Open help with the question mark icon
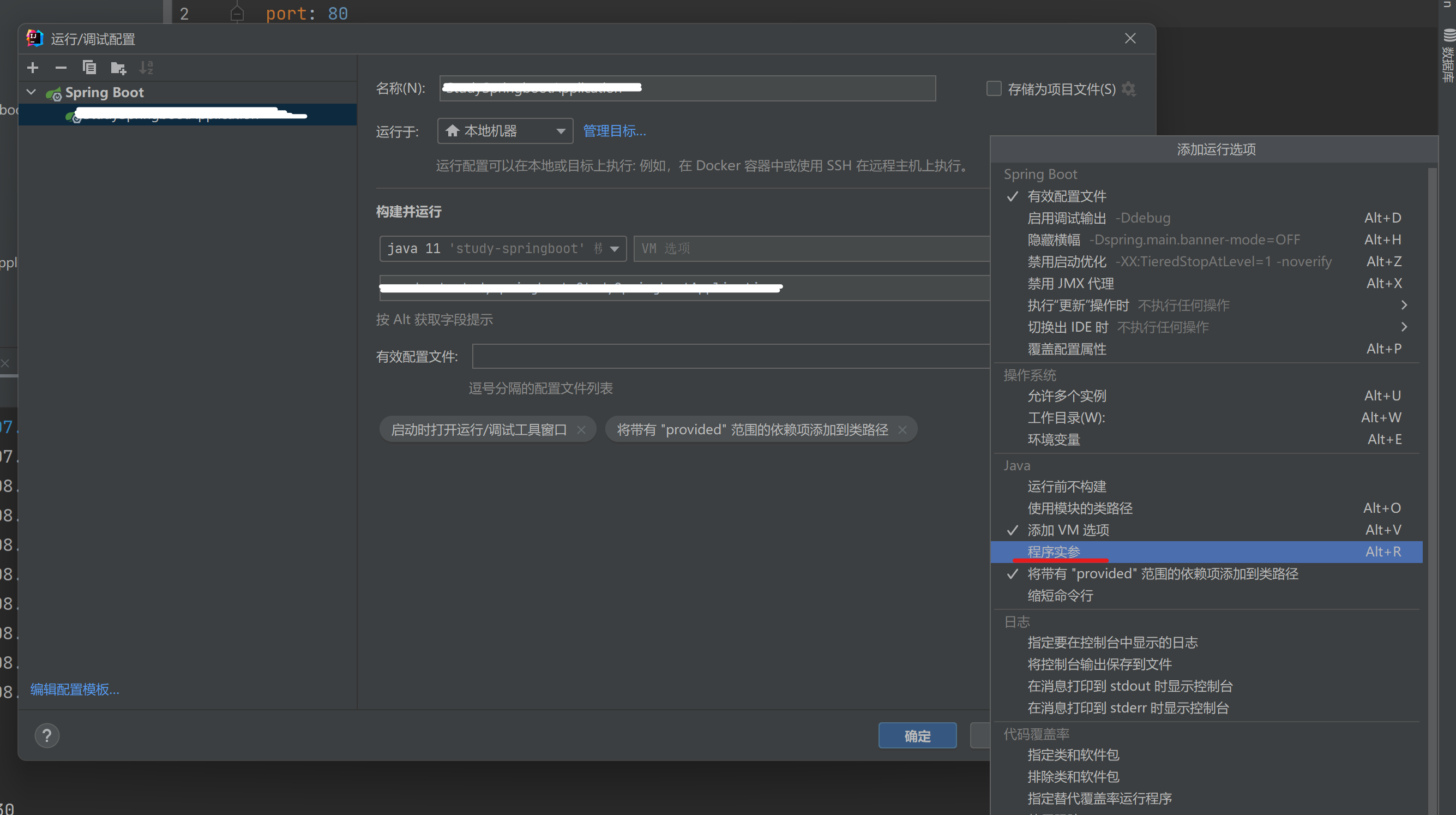This screenshot has height=815, width=1456. (x=47, y=735)
